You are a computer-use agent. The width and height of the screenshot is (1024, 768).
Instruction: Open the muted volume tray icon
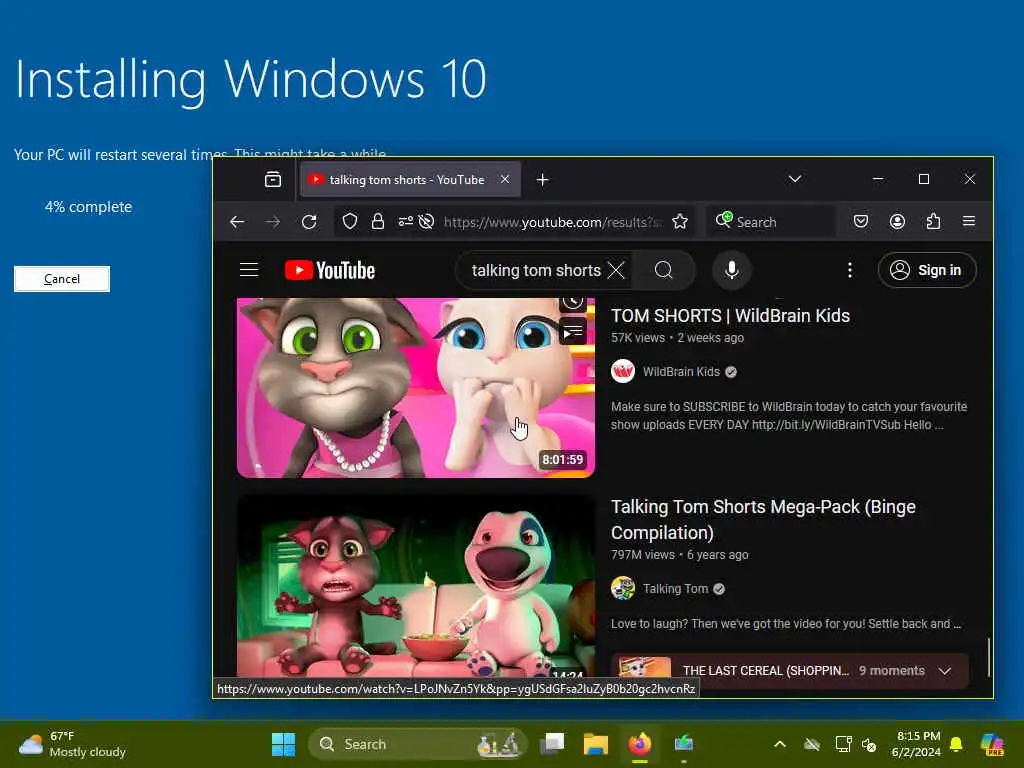click(x=869, y=744)
